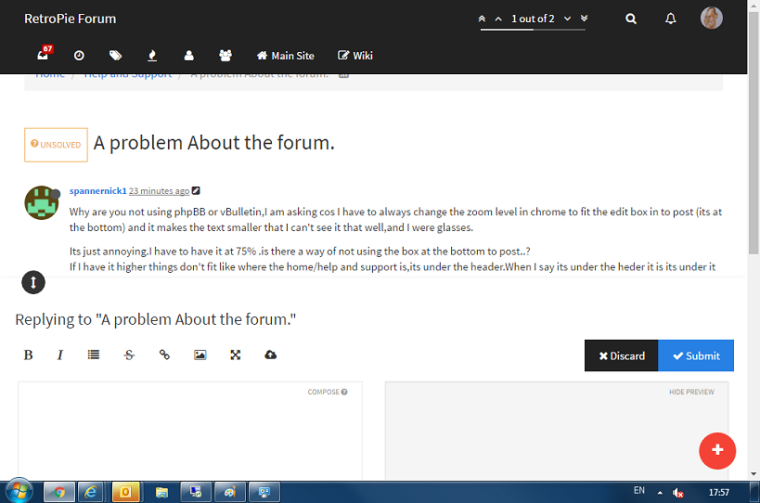Open Internet Explorer from taskbar
The image size is (760, 503).
point(91,492)
